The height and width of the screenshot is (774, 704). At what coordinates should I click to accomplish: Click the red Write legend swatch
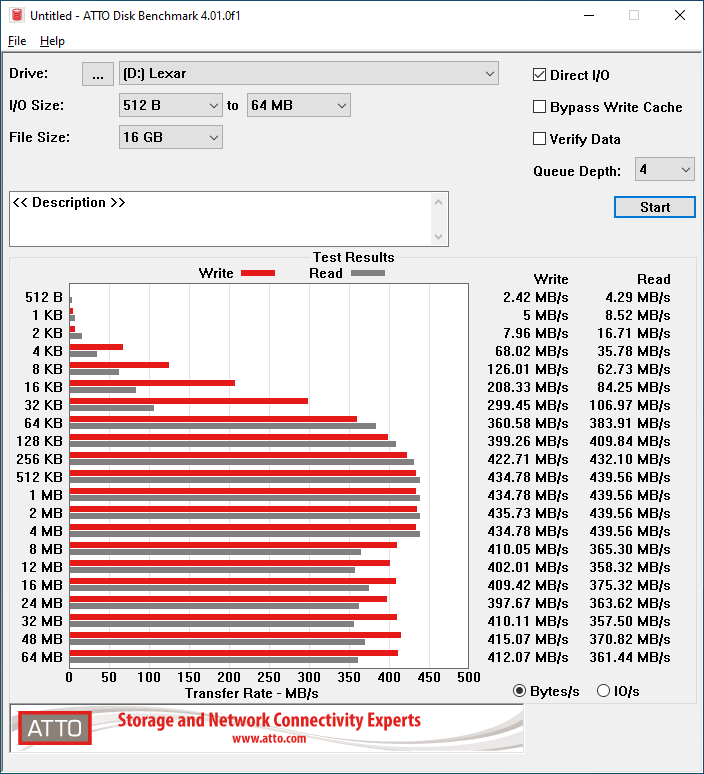coord(258,273)
